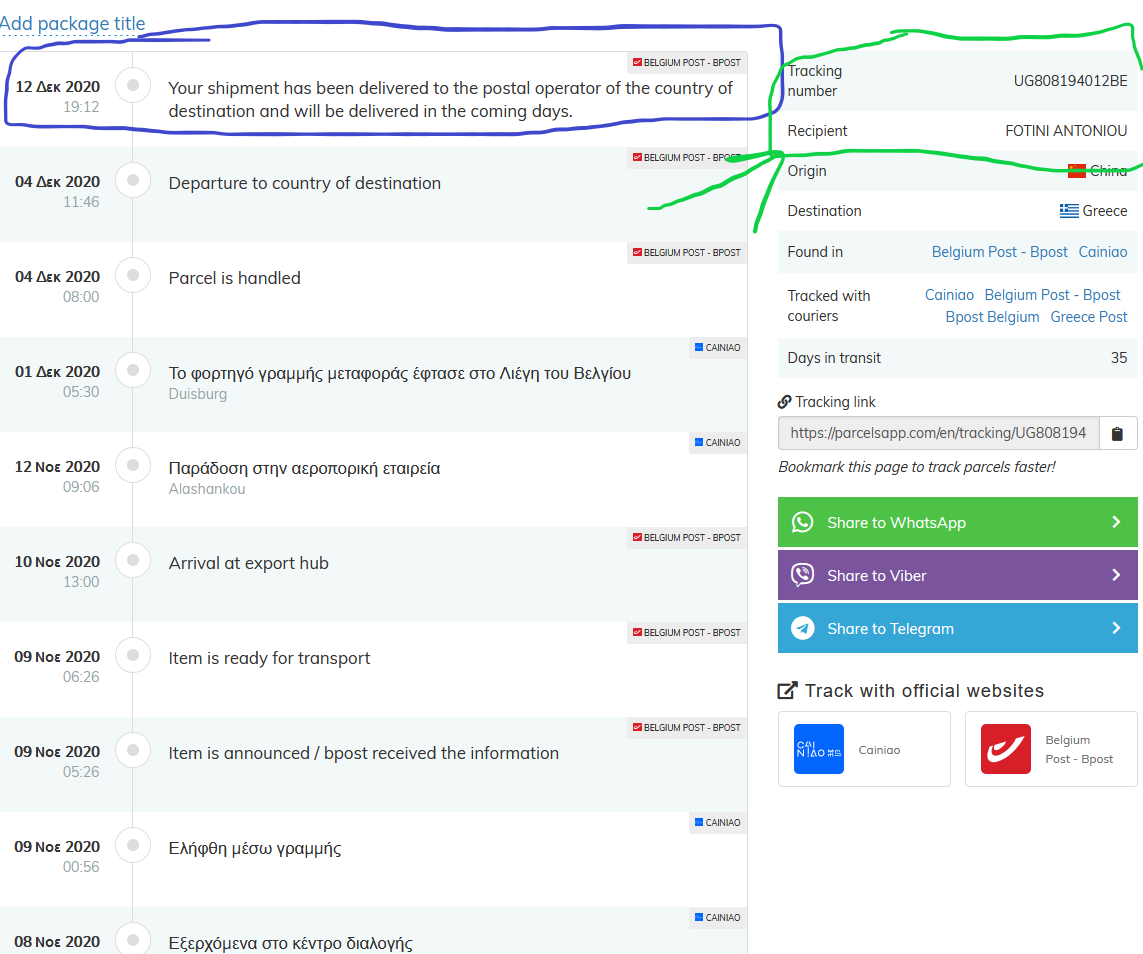The height and width of the screenshot is (954, 1143).
Task: Open Greece Post courier link
Action: [x=1088, y=317]
